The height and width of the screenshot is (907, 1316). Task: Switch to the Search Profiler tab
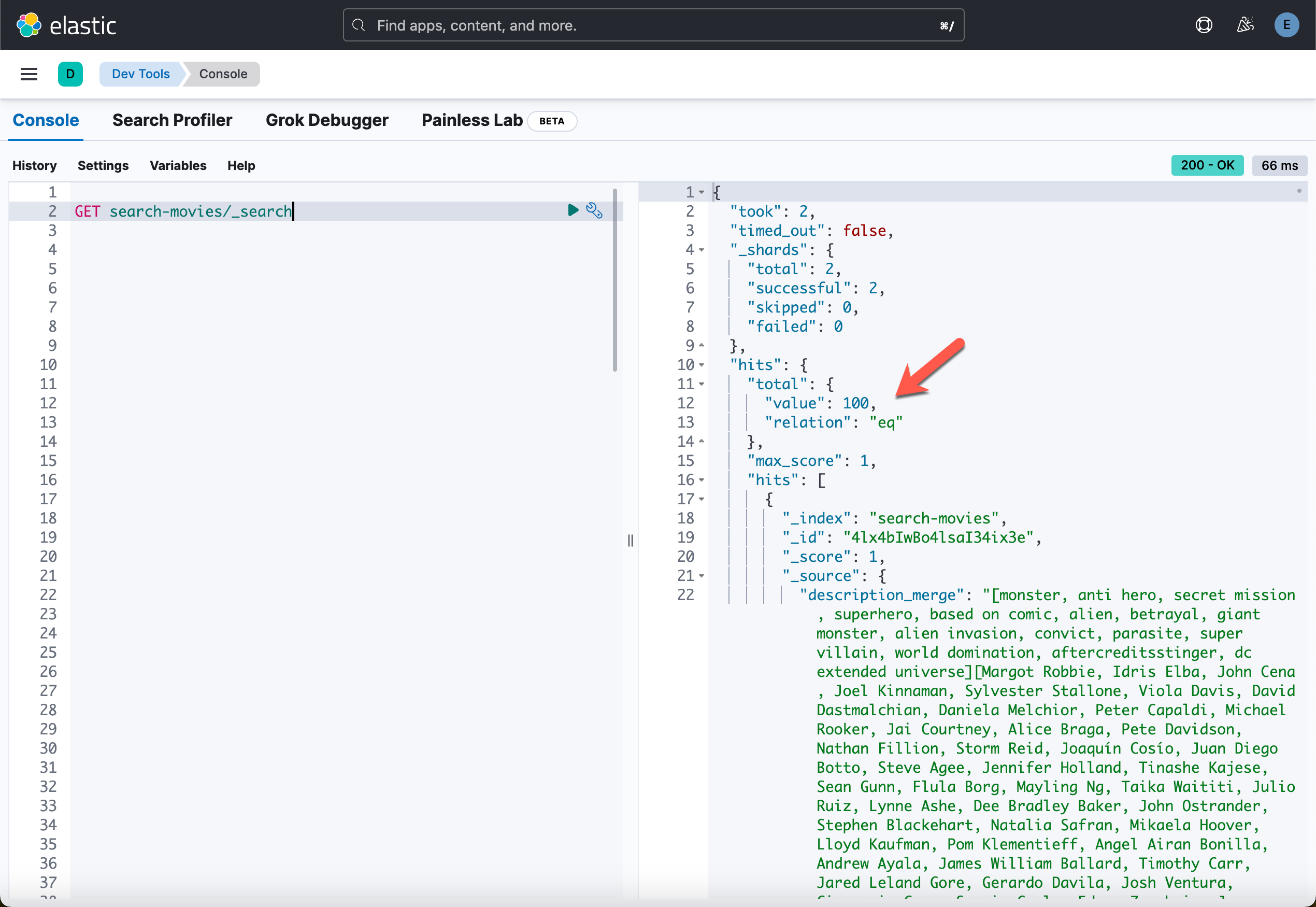coord(172,120)
